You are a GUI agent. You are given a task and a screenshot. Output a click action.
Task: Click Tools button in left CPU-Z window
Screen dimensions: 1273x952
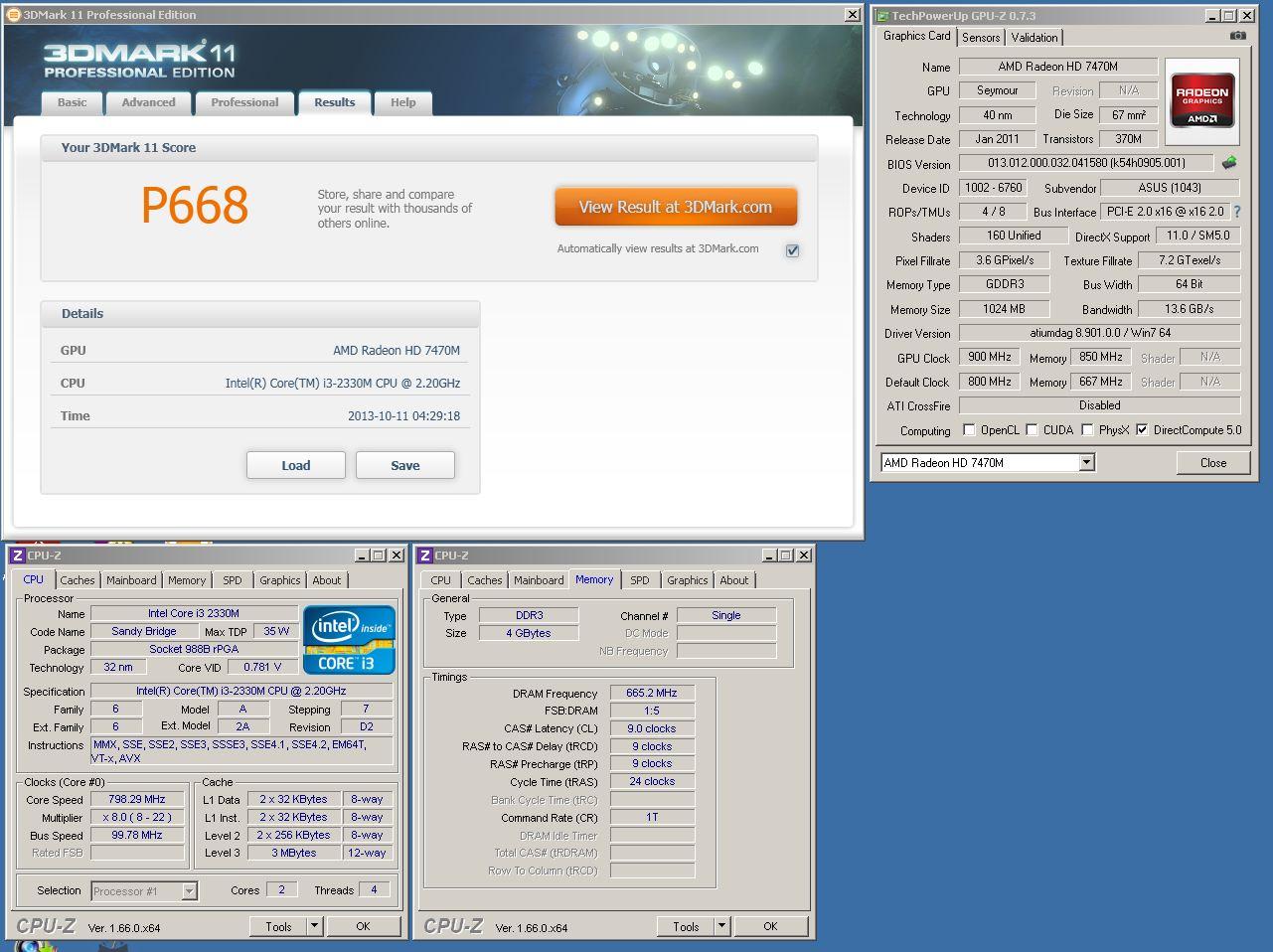click(x=278, y=926)
